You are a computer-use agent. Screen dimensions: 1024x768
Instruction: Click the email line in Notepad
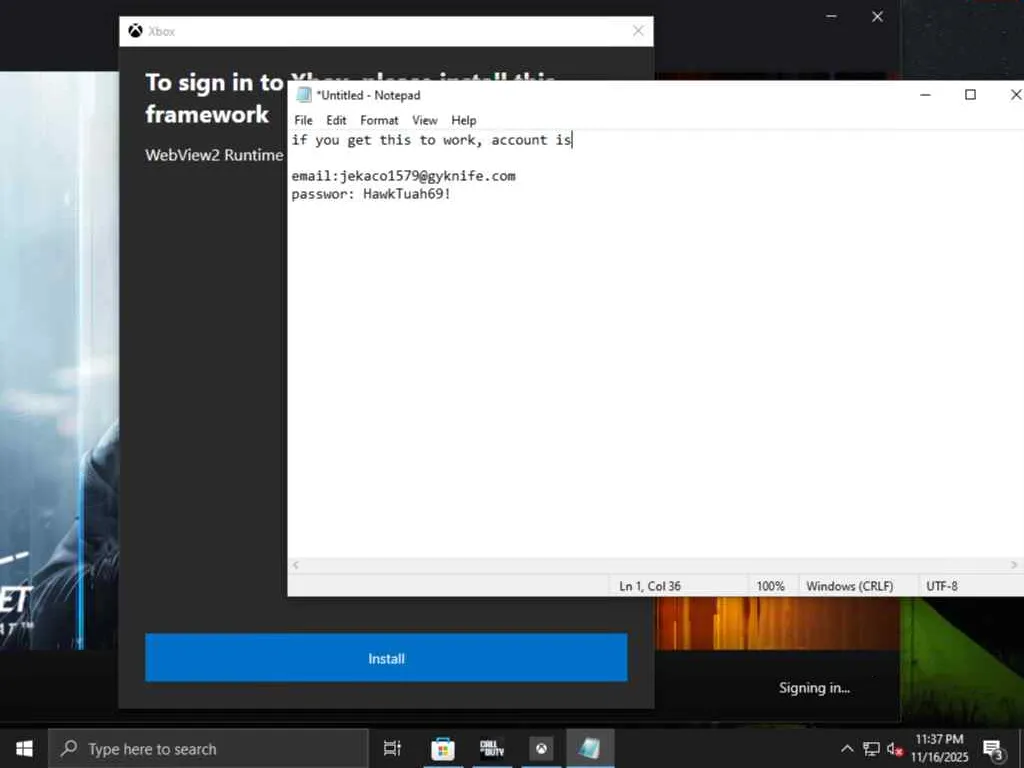click(403, 176)
